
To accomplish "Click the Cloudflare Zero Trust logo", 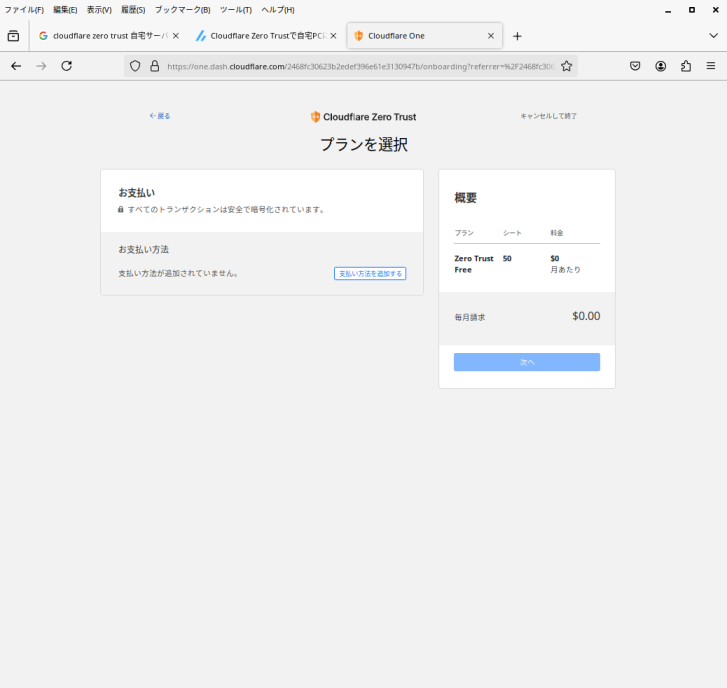I will pyautogui.click(x=363, y=117).
